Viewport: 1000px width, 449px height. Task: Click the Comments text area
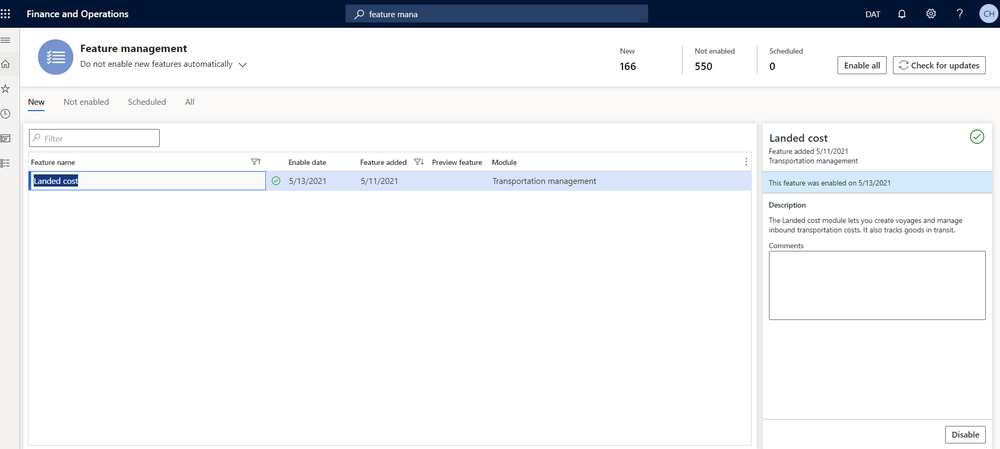point(877,285)
